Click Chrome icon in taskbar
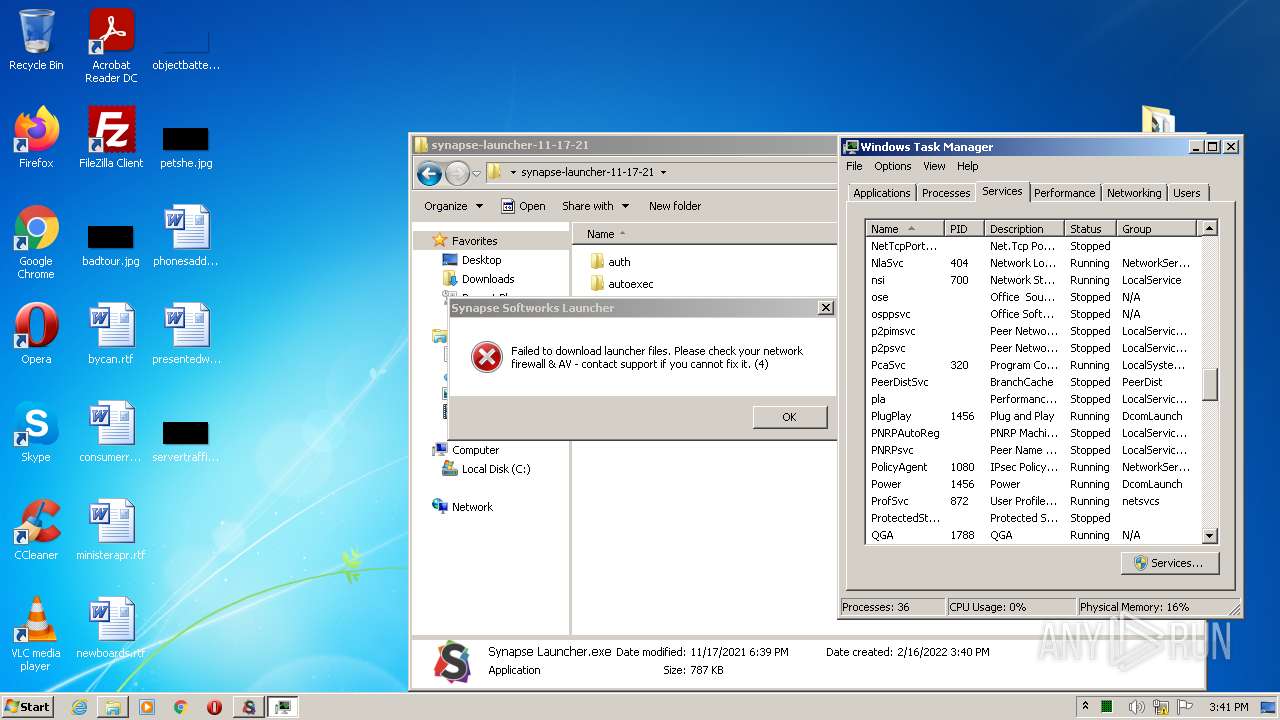Screen dimensions: 1280x720 [181, 707]
